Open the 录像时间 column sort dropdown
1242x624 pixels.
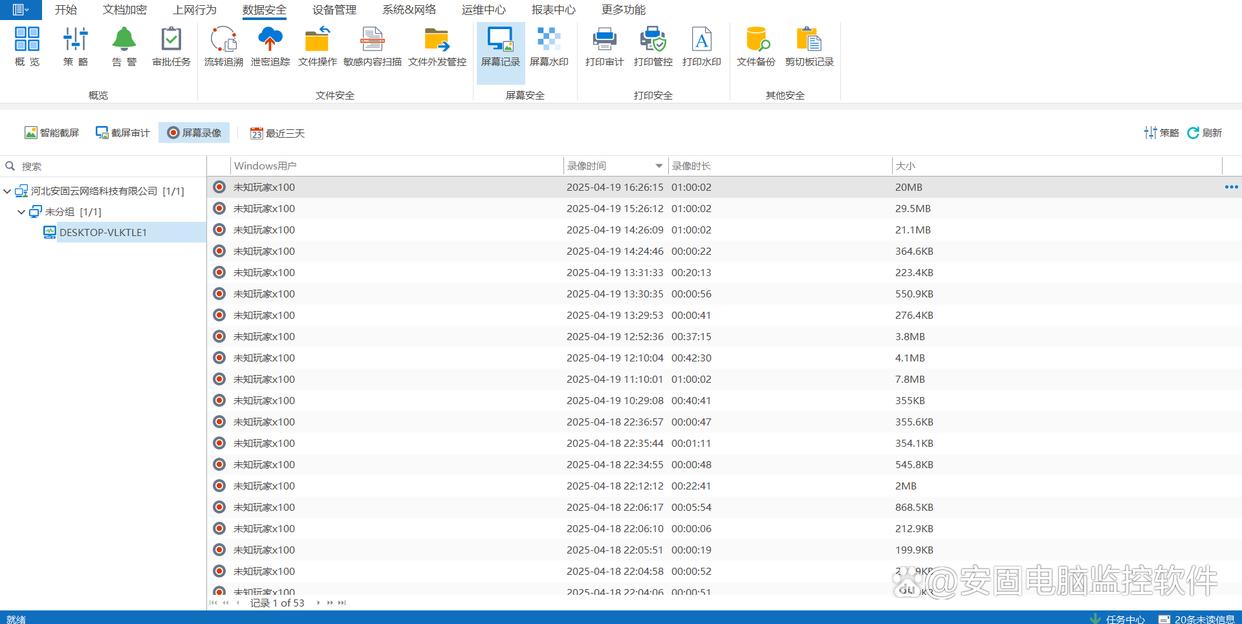(x=659, y=166)
